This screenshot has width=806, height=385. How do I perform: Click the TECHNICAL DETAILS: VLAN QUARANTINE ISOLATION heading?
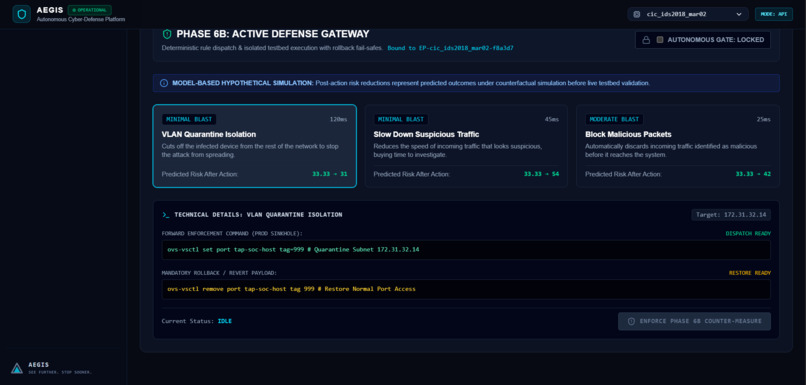258,215
